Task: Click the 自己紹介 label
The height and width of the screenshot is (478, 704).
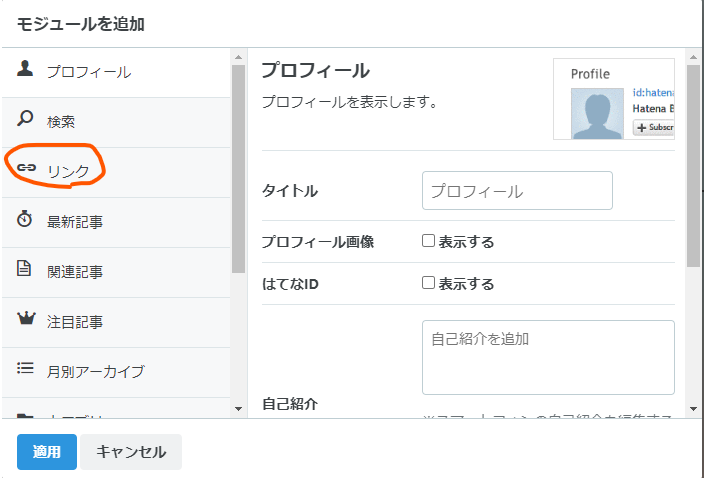Action: [x=290, y=404]
